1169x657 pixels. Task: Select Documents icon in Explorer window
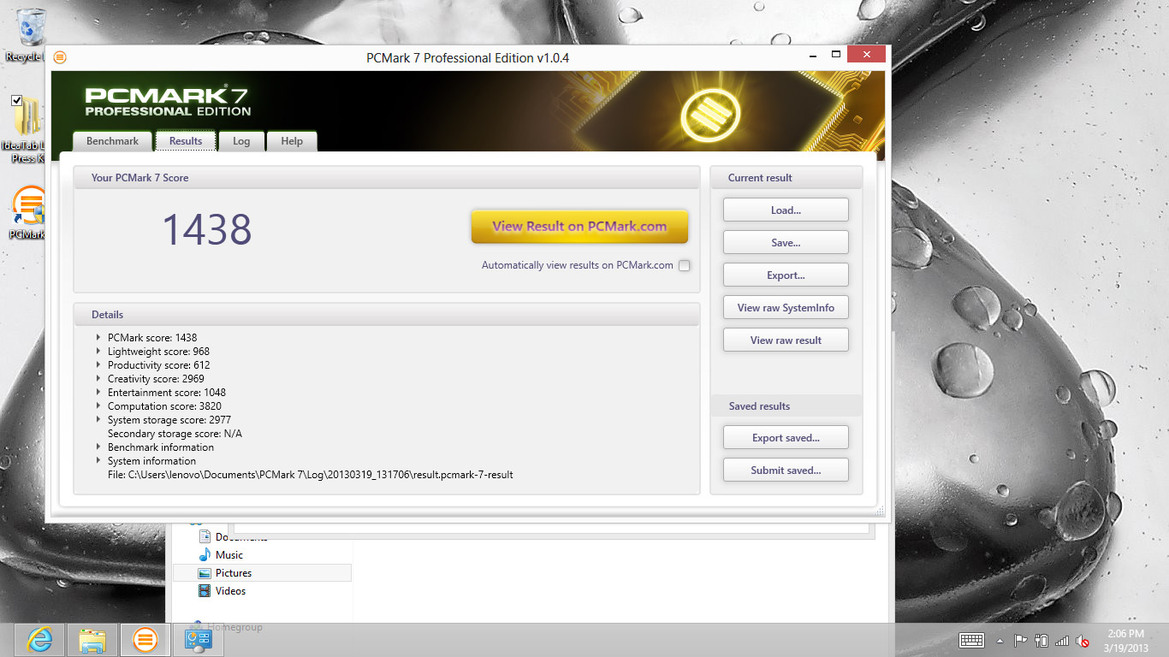(x=204, y=536)
